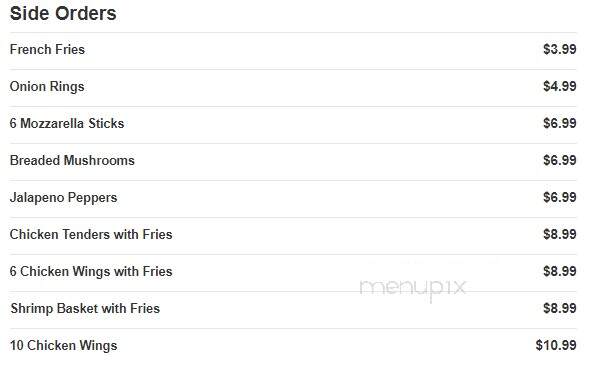Select Shrimp Basket with Fries
Viewport: 592px width, 370px height.
pyautogui.click(x=85, y=309)
